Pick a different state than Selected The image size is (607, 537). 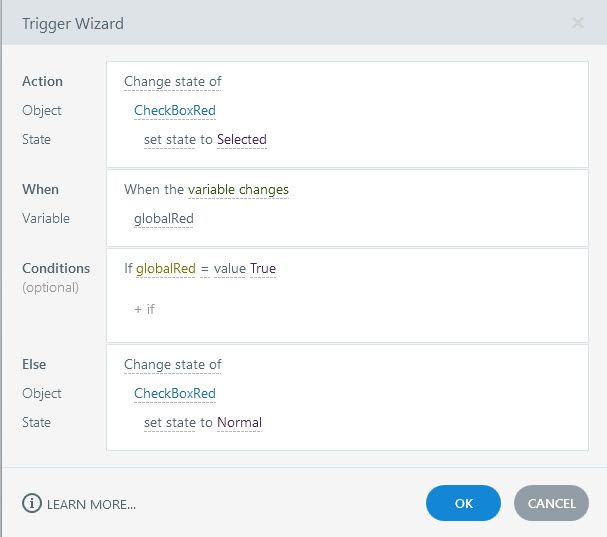[x=242, y=139]
